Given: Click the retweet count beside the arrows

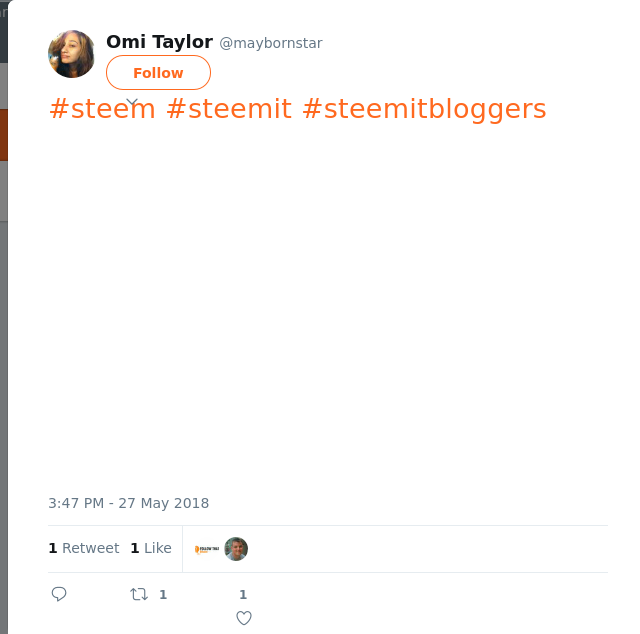Looking at the screenshot, I should [x=163, y=594].
